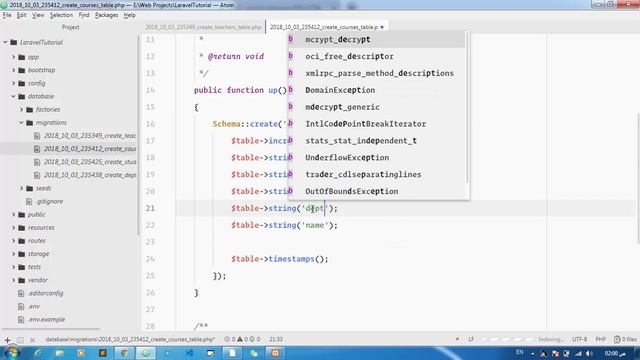Choose mcrypt_decrypt autocomplete suggestion

point(376,40)
